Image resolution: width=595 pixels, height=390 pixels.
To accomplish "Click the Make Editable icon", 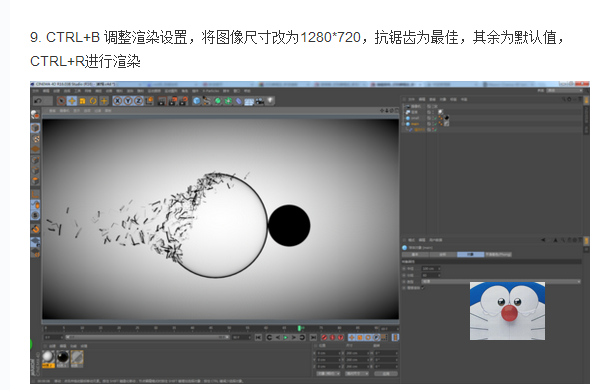I will [x=35, y=114].
